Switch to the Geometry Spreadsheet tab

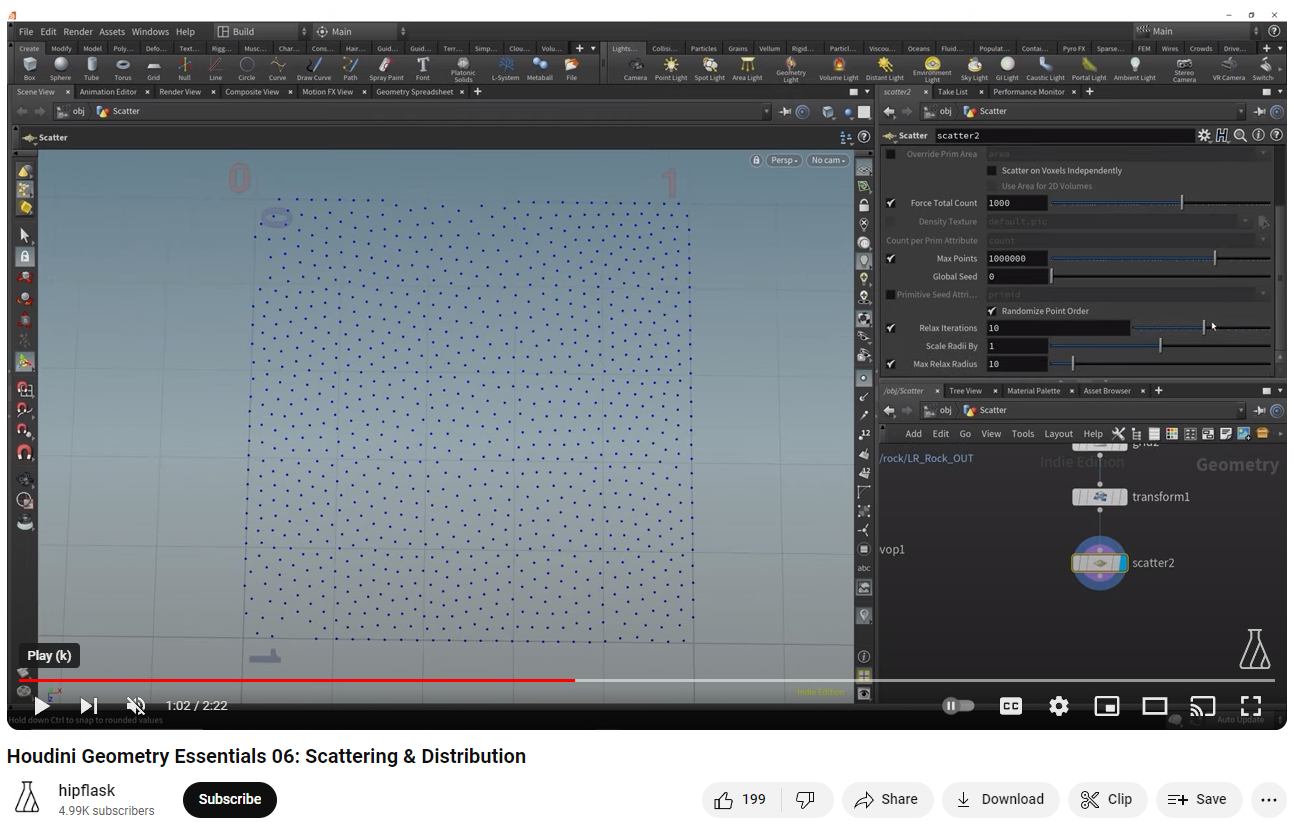click(x=414, y=92)
